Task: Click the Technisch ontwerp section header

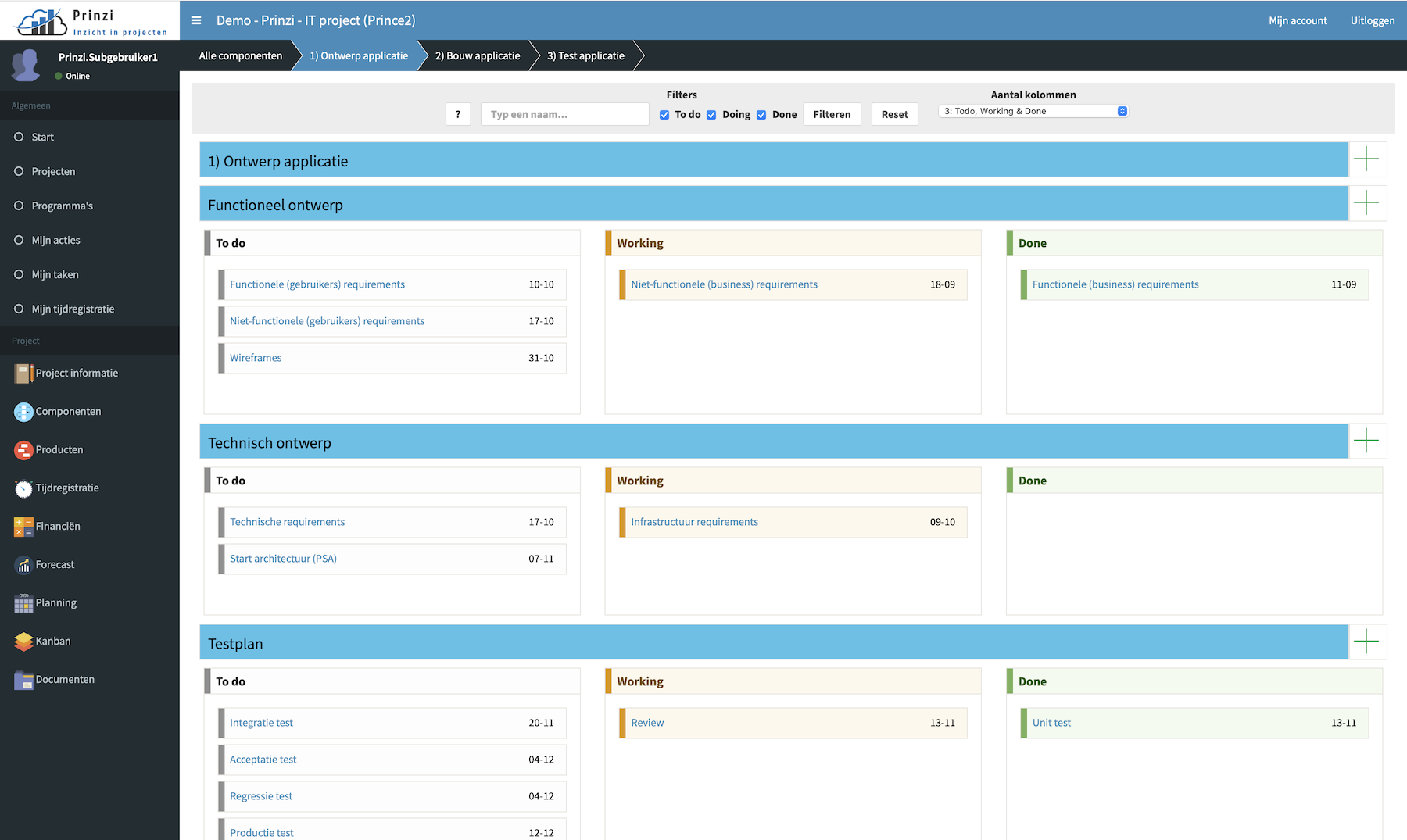Action: (x=774, y=441)
